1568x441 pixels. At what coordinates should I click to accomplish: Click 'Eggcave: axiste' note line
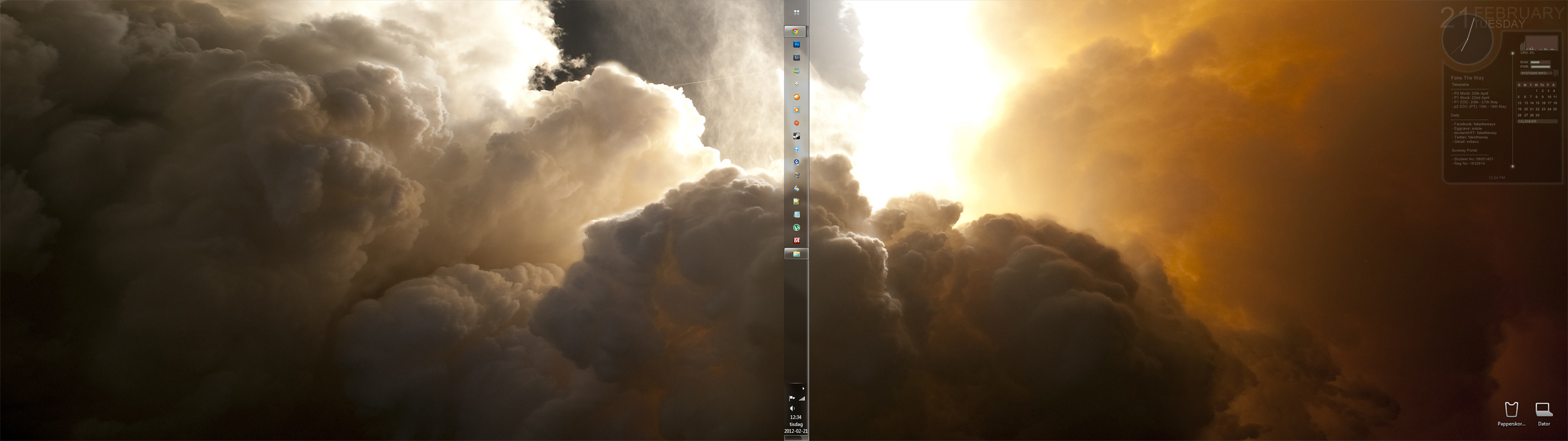1468,128
